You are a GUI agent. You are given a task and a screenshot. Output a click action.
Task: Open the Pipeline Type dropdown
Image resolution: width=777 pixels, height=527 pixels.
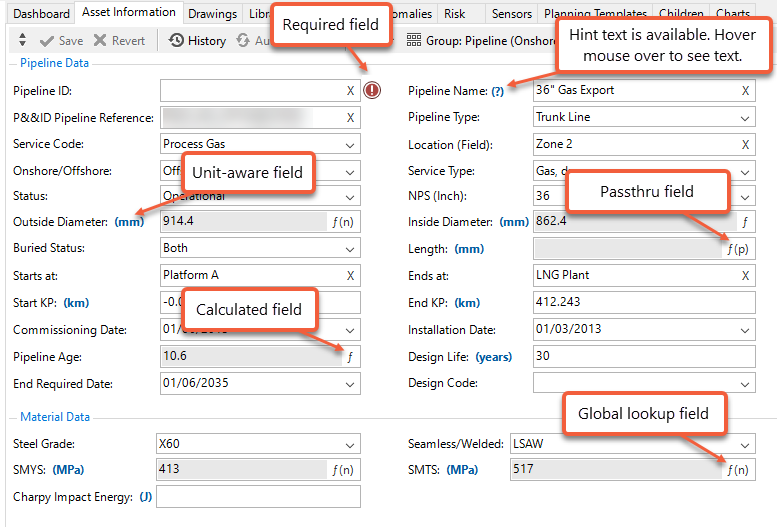point(745,118)
